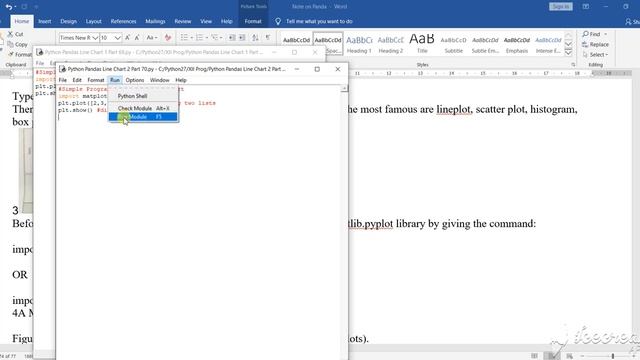Maximize the front IDLE editor window
The width and height of the screenshot is (640, 360).
317,69
